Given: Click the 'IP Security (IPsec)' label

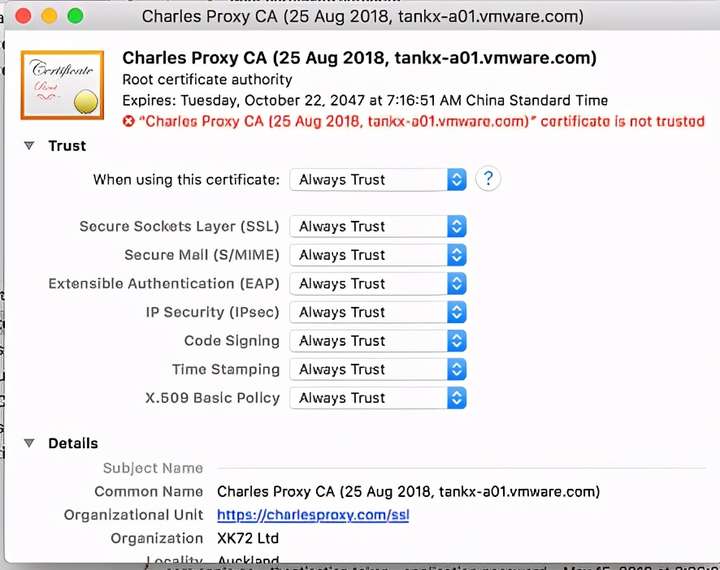Looking at the screenshot, I should point(213,312).
